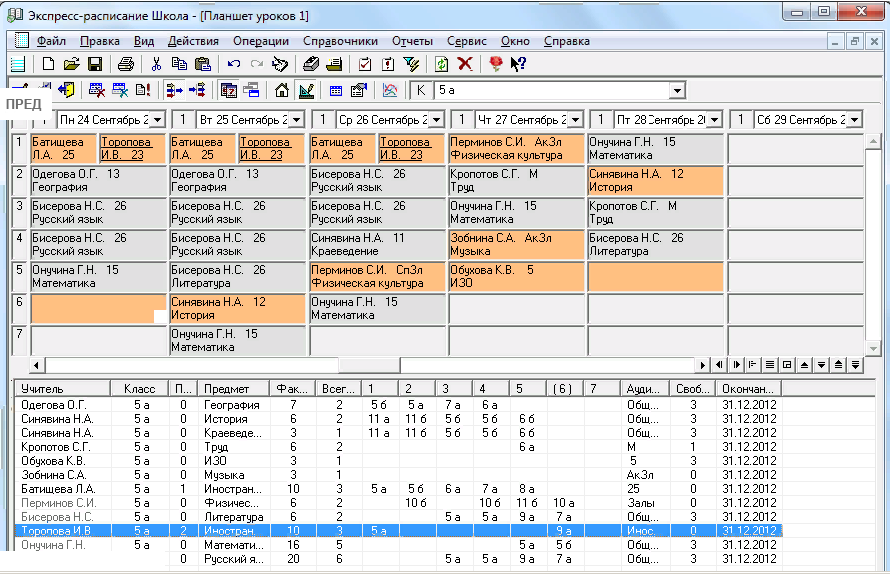Toggle the pressed chart button beside house icon
The image size is (890, 574).
coord(306,90)
